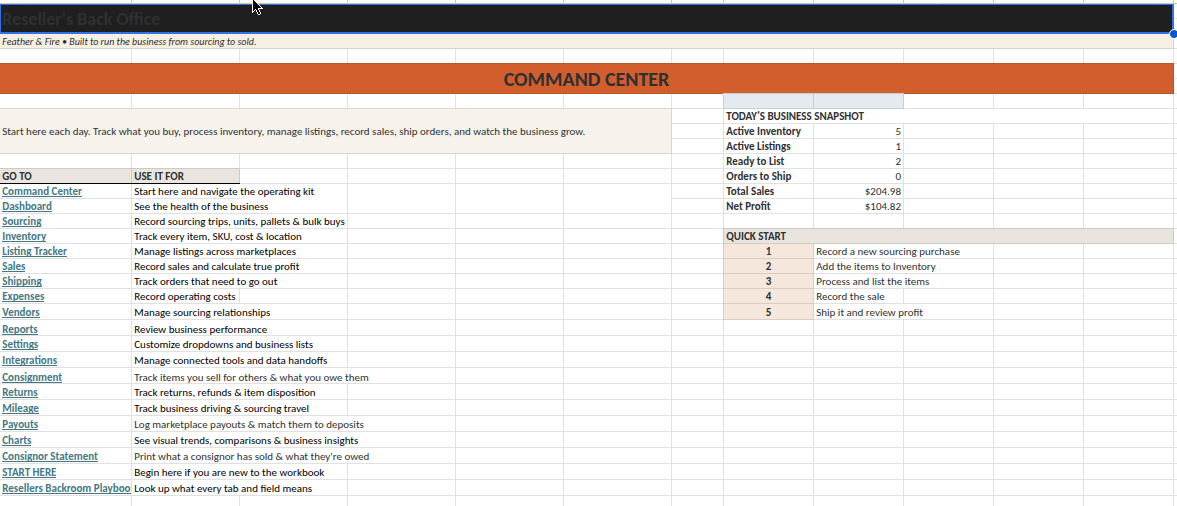This screenshot has height=506, width=1177.
Task: Open the Expenses link
Action: click(x=23, y=297)
